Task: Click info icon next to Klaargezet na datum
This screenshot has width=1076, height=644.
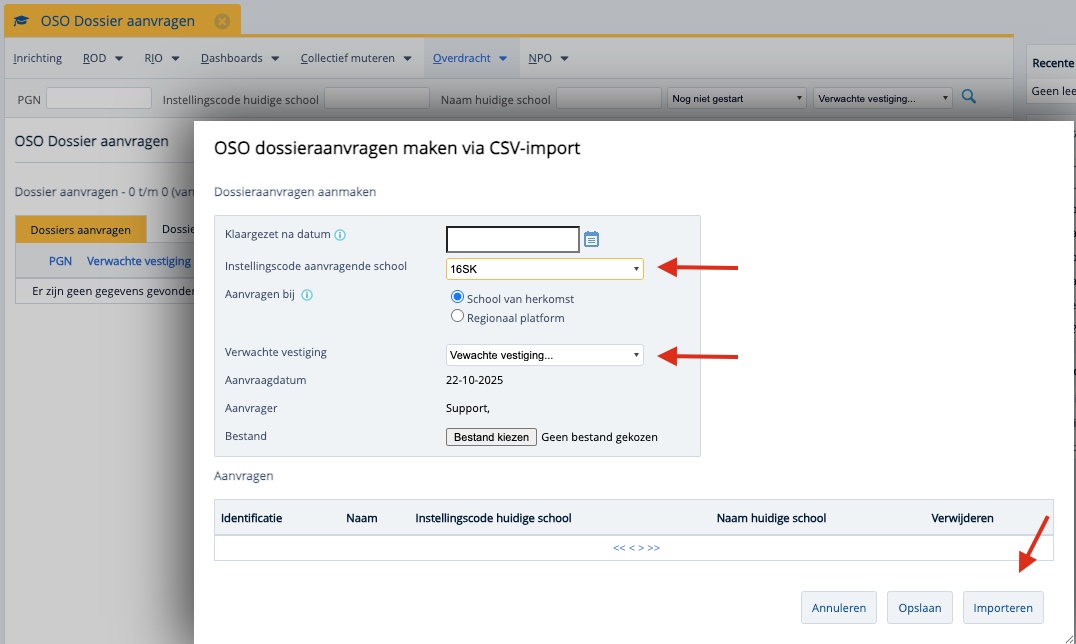Action: coord(340,235)
